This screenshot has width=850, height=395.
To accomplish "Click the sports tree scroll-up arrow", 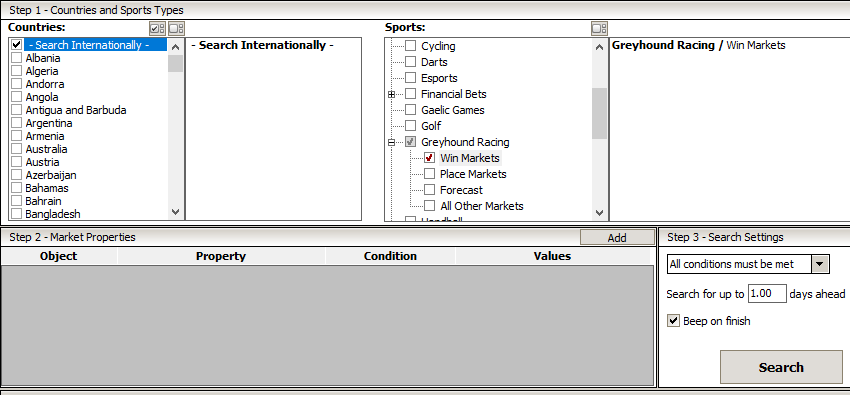I will [600, 47].
